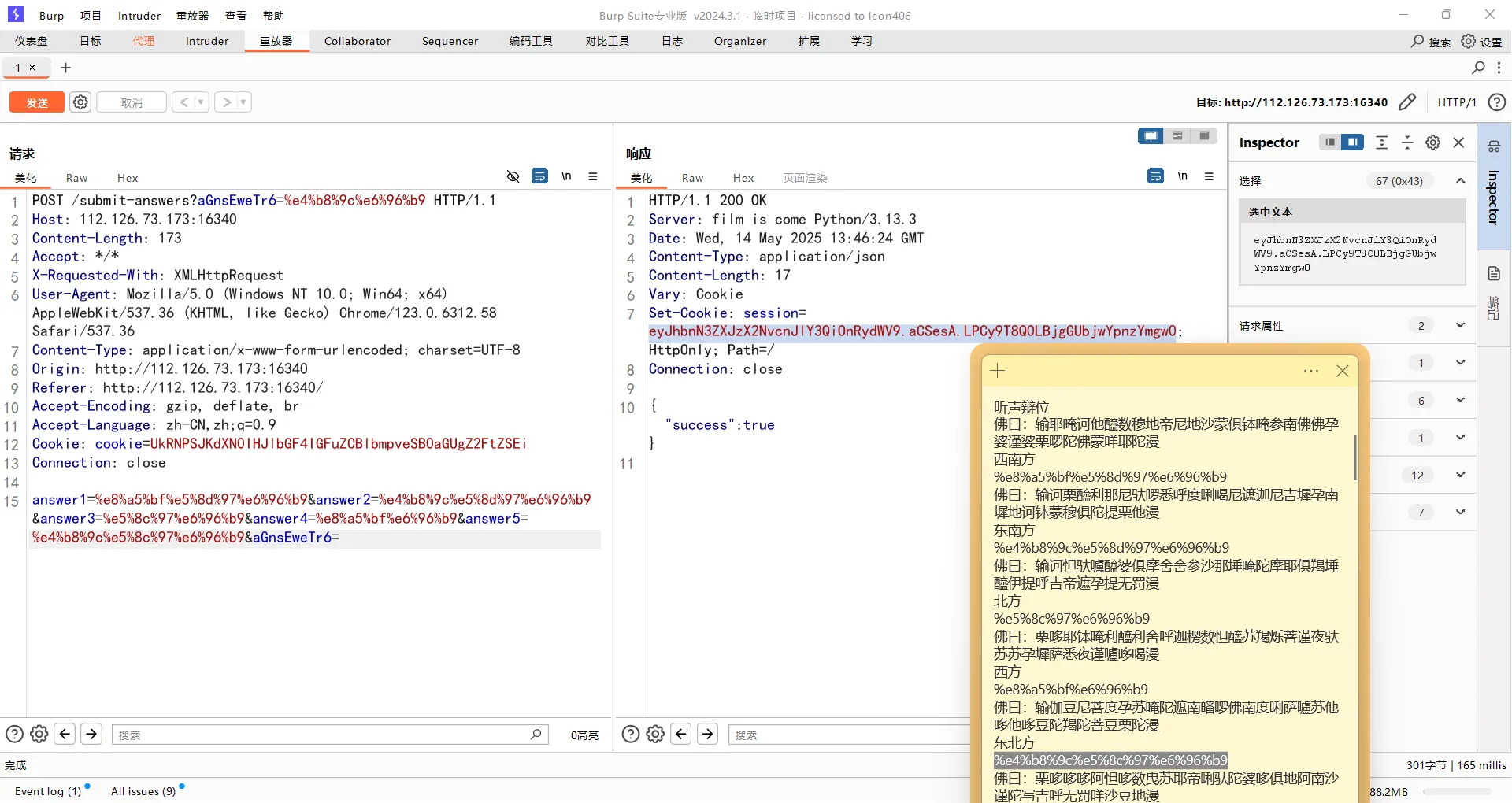The height and width of the screenshot is (803, 1512).
Task: Toggle hide non-printable characters eye icon in request
Action: [513, 176]
